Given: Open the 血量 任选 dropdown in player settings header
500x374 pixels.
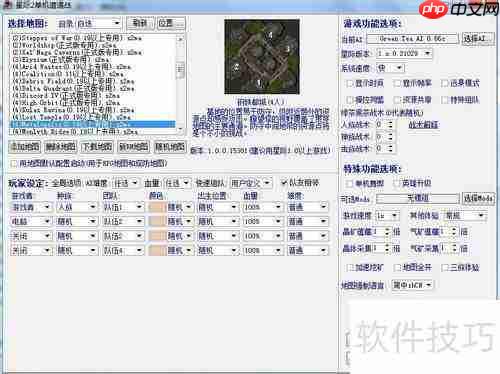Looking at the screenshot, I should click(x=176, y=183).
